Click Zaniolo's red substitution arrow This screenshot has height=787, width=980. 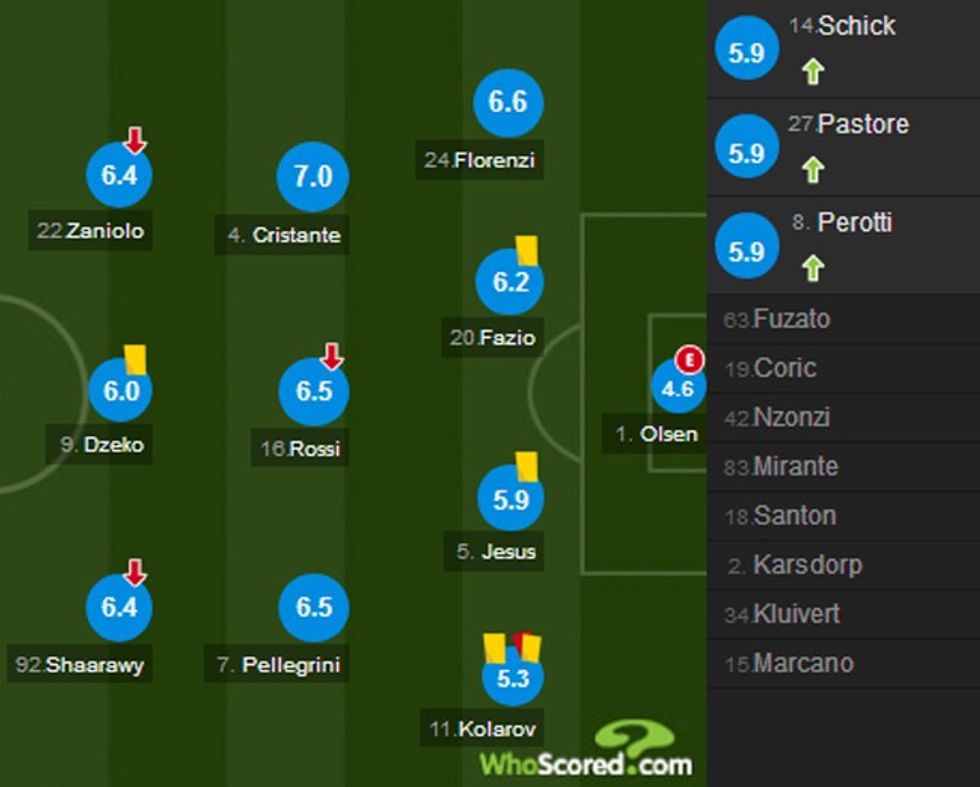(x=135, y=141)
